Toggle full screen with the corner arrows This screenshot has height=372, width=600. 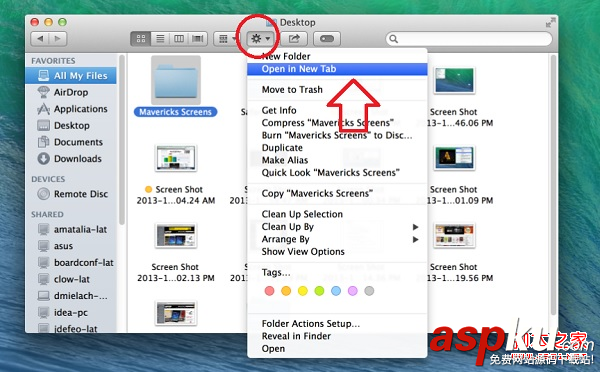point(550,23)
